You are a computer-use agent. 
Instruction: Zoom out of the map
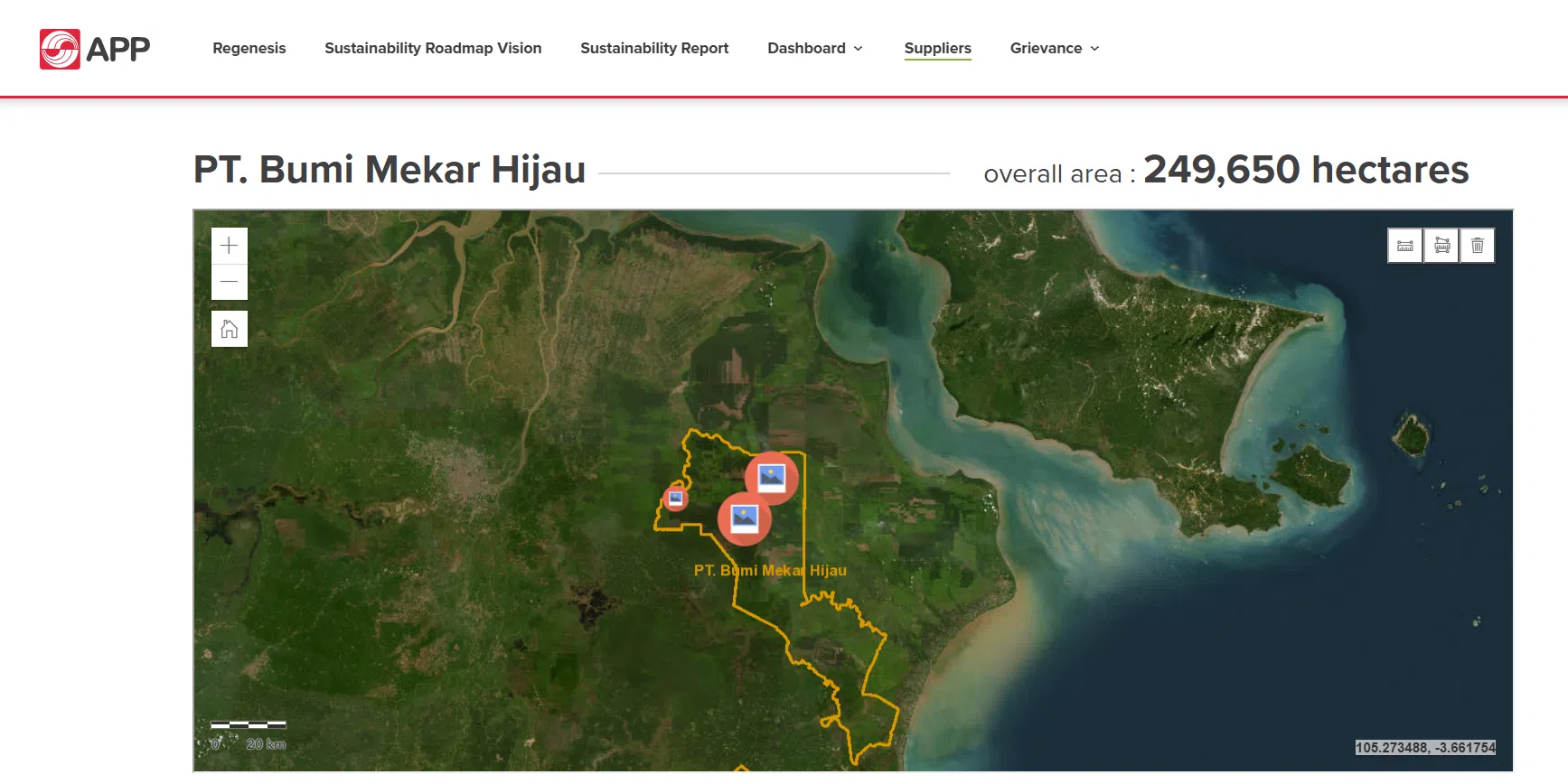230,282
